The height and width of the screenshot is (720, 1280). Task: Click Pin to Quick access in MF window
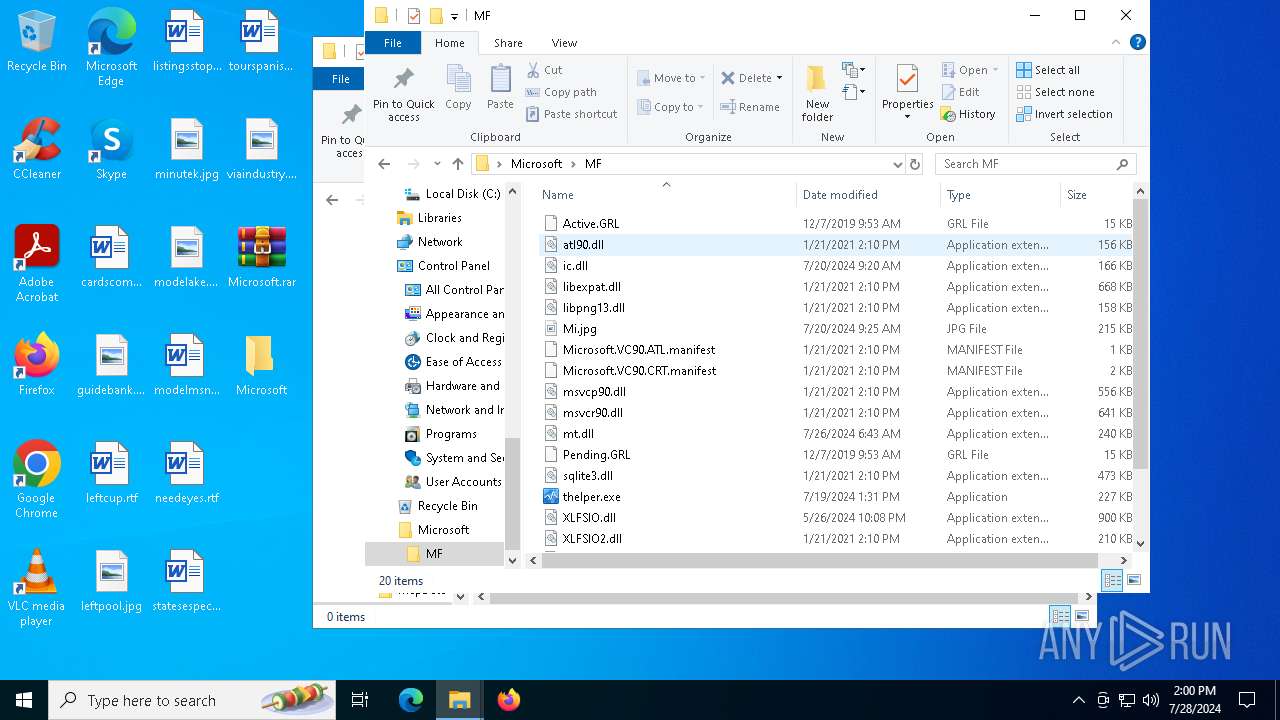[403, 94]
